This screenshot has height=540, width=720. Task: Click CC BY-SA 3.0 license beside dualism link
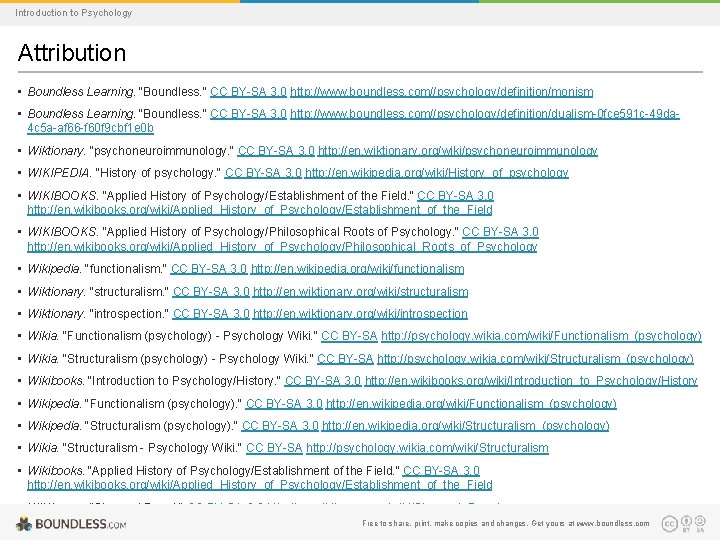click(x=248, y=113)
